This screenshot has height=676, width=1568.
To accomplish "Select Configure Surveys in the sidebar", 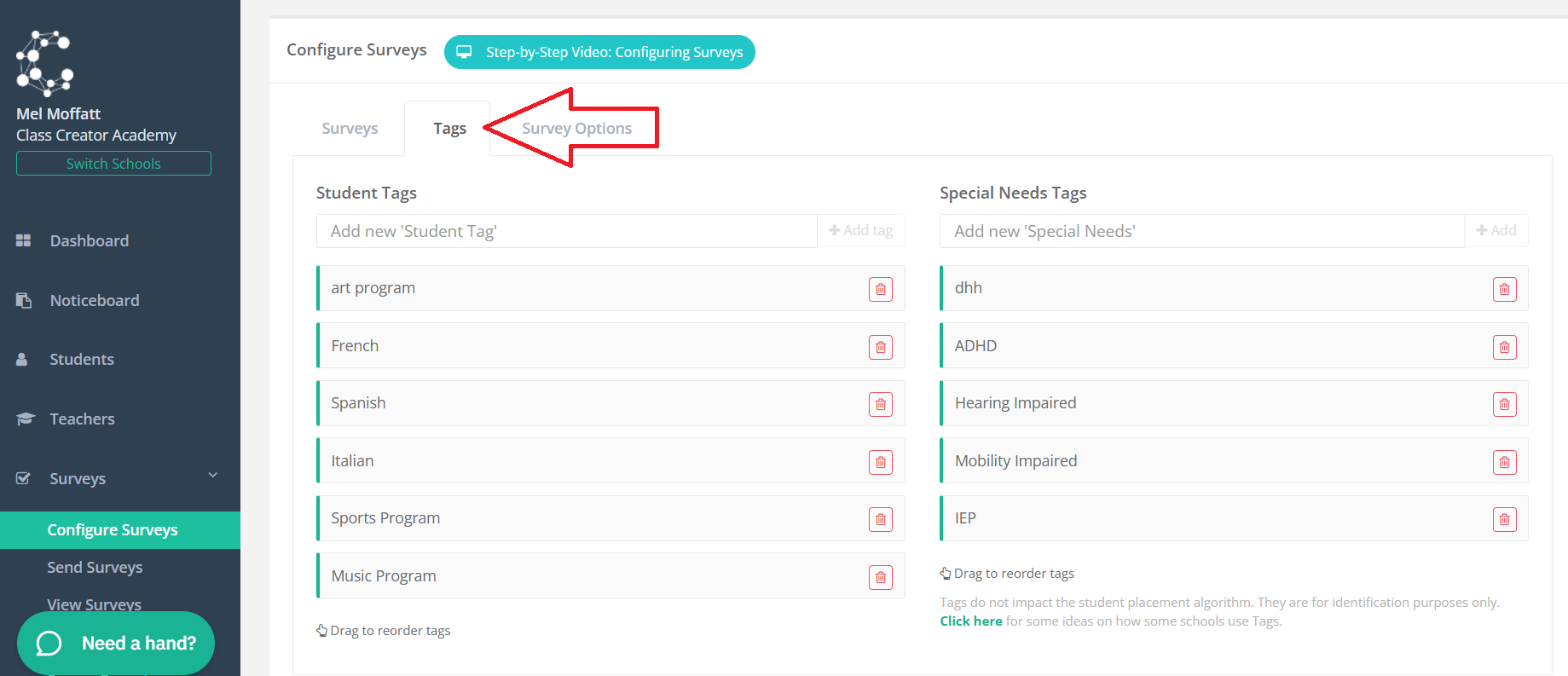I will point(120,530).
